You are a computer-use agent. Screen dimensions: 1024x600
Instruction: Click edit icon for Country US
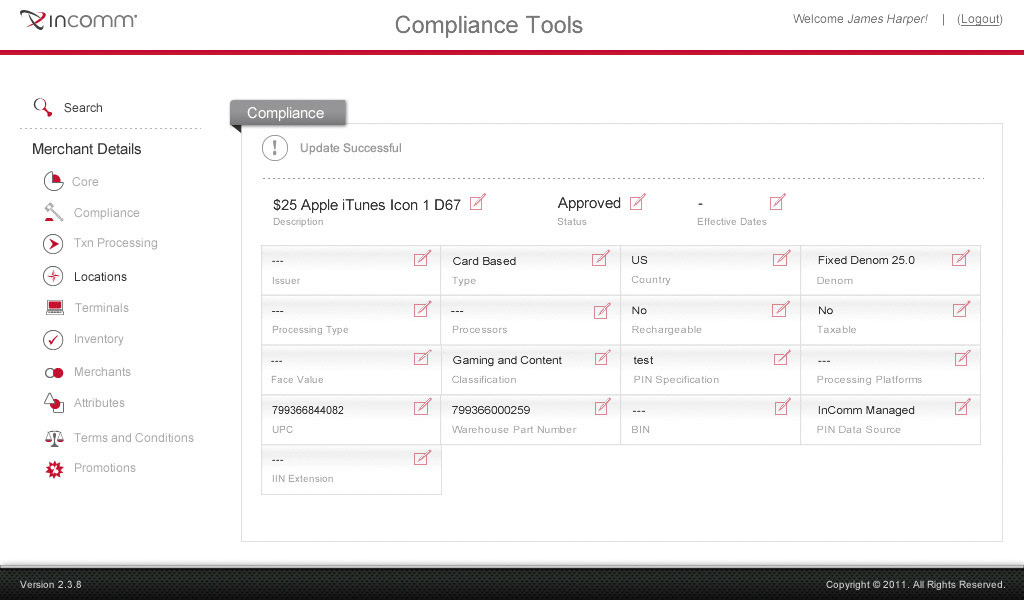[x=782, y=259]
